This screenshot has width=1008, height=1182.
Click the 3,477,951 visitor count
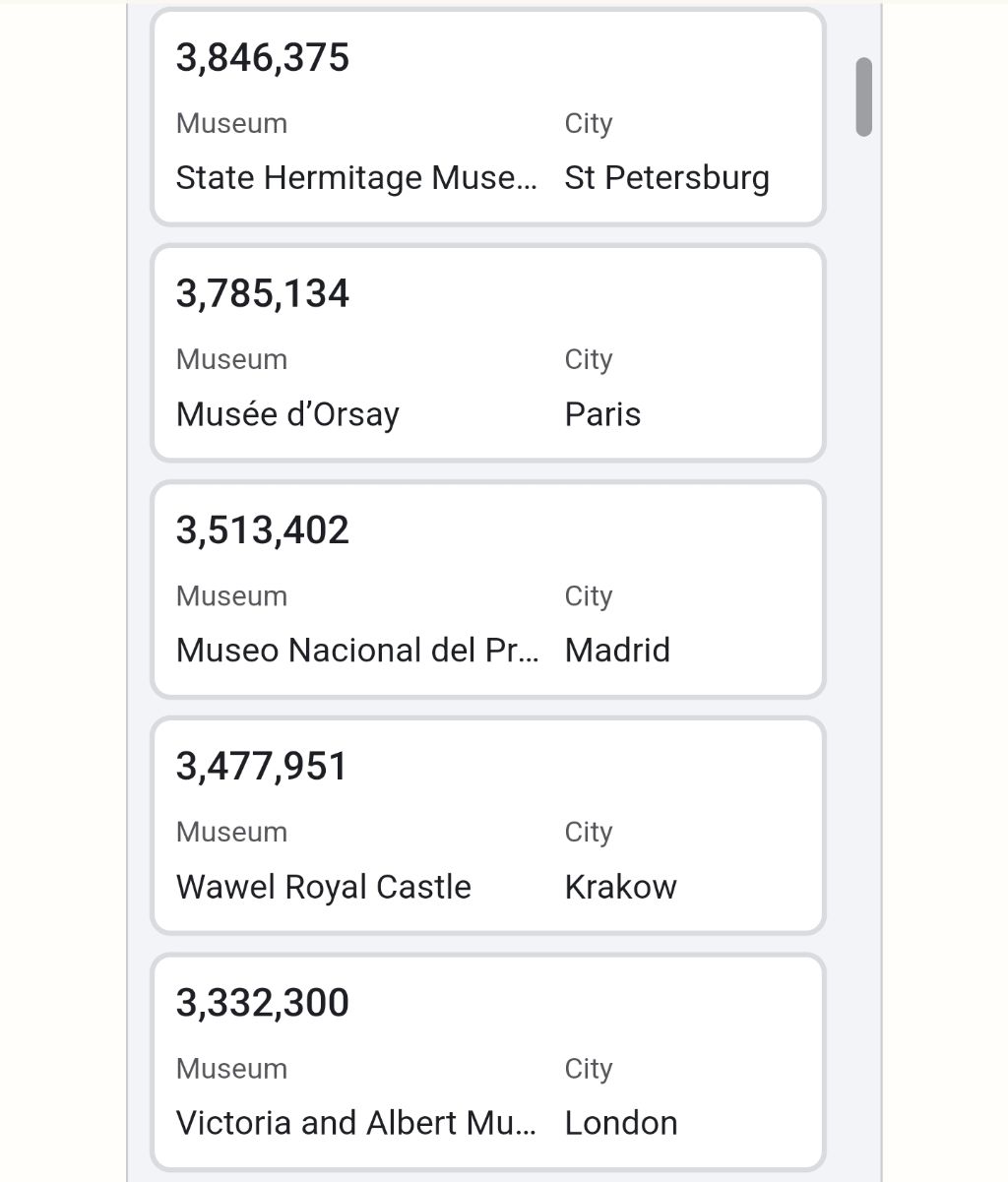(x=262, y=767)
